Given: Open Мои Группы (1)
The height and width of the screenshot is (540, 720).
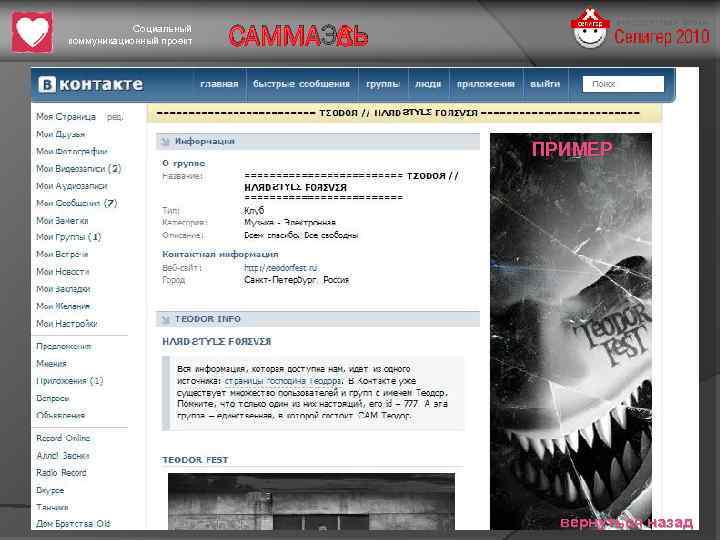Looking at the screenshot, I should (68, 237).
